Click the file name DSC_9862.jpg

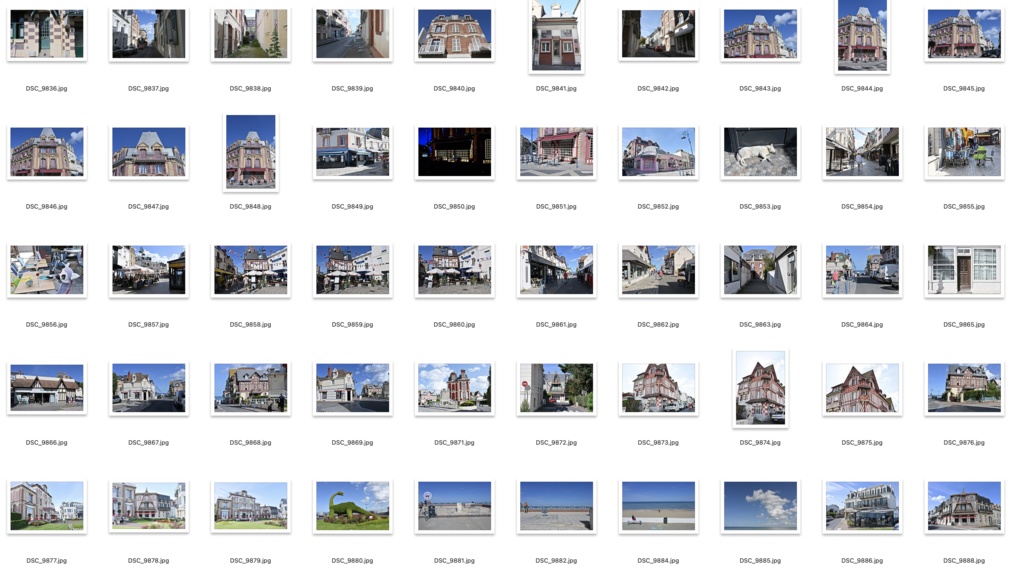pyautogui.click(x=658, y=325)
